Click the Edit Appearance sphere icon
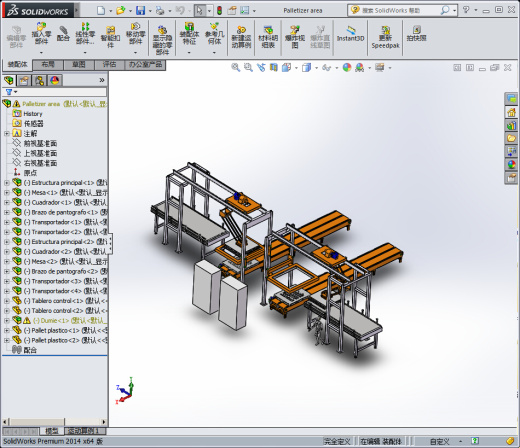This screenshot has width=520, height=448. 347,67
